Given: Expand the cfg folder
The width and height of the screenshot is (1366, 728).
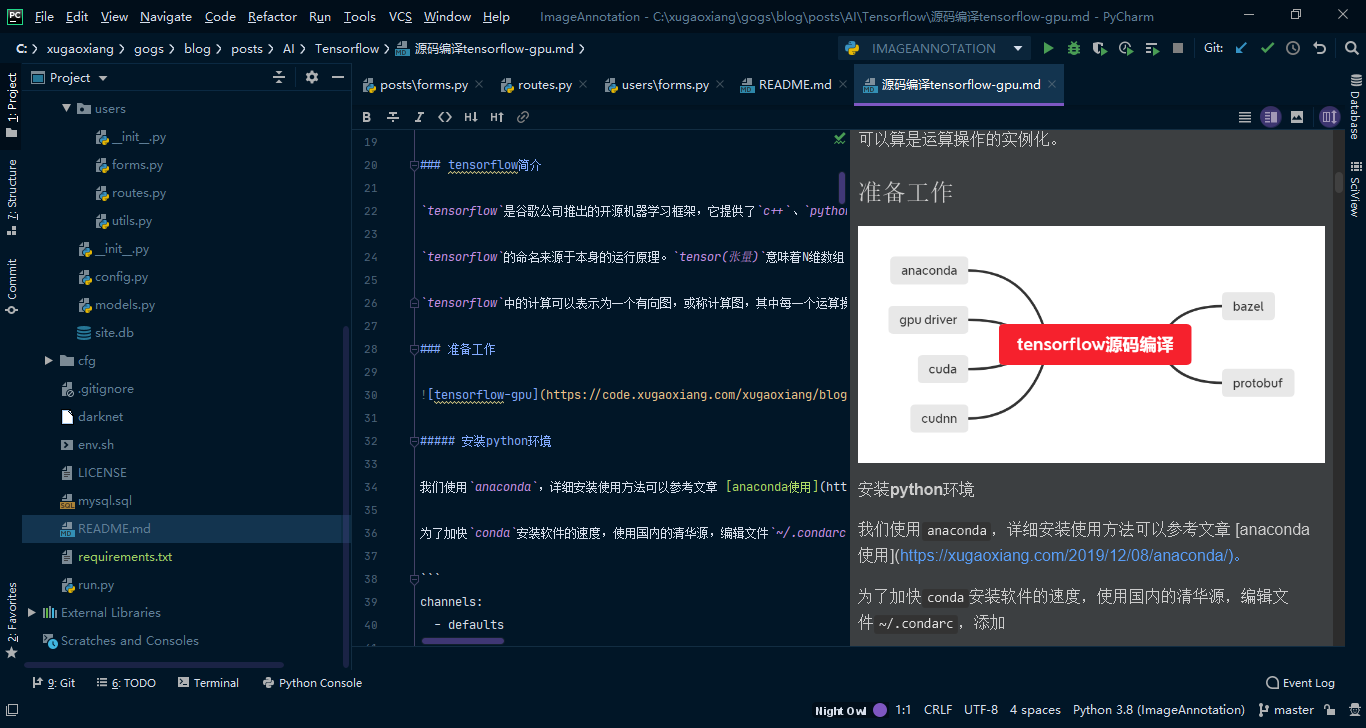Looking at the screenshot, I should (x=49, y=360).
